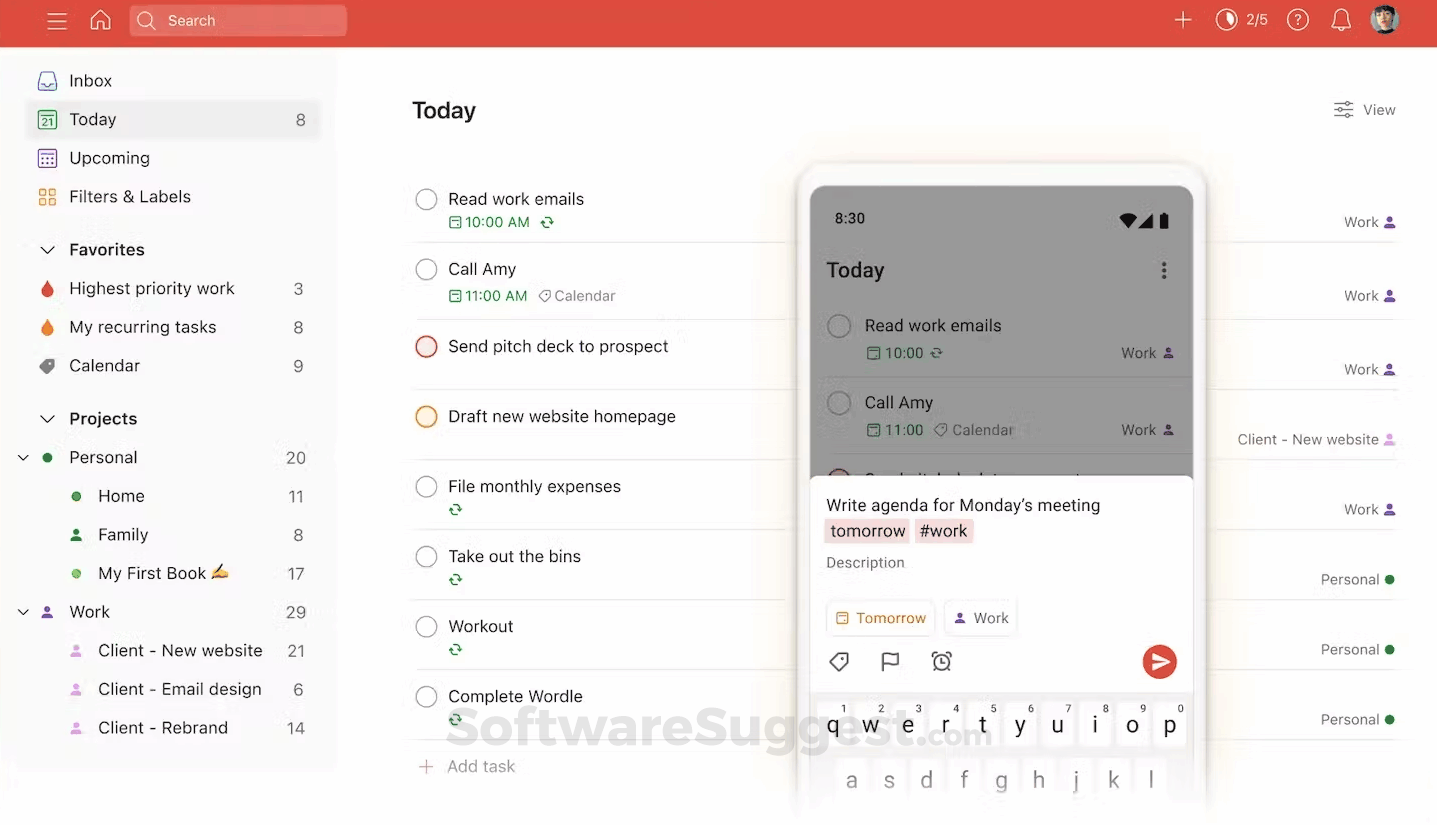Complete the 'Workout' task circle

(426, 626)
